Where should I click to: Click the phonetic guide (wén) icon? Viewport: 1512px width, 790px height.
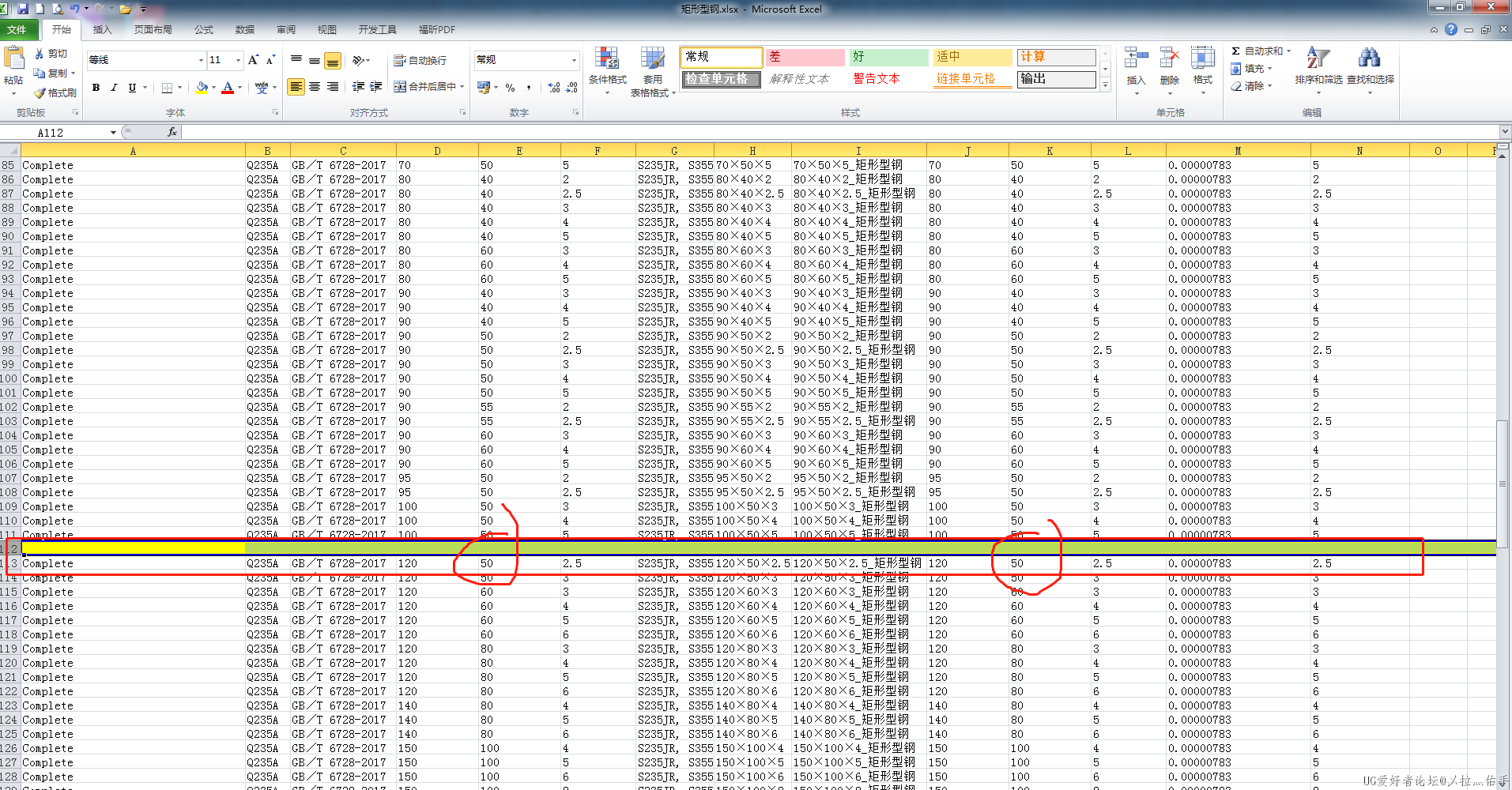coord(262,88)
